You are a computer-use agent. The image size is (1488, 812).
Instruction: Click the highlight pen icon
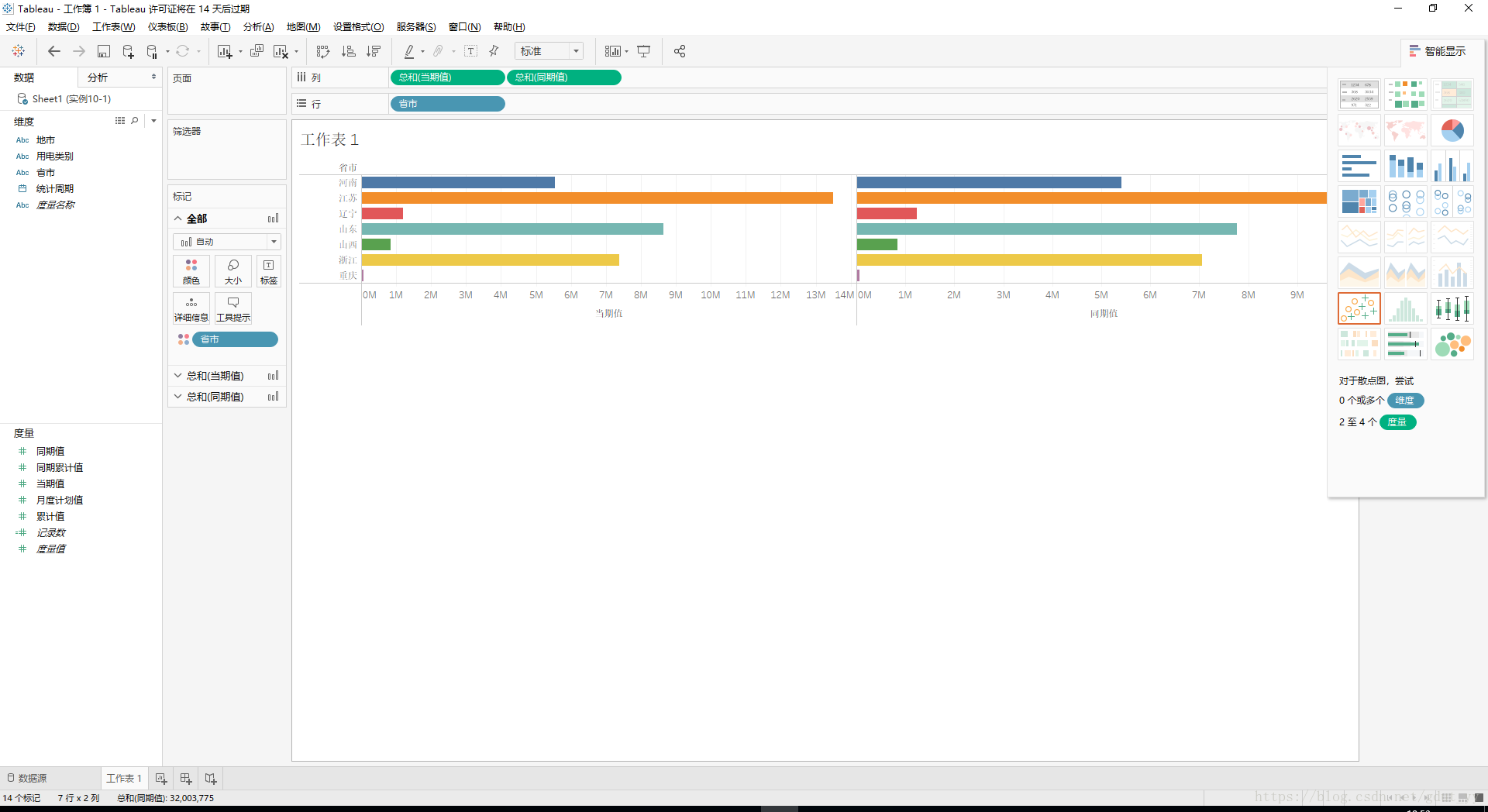[409, 51]
